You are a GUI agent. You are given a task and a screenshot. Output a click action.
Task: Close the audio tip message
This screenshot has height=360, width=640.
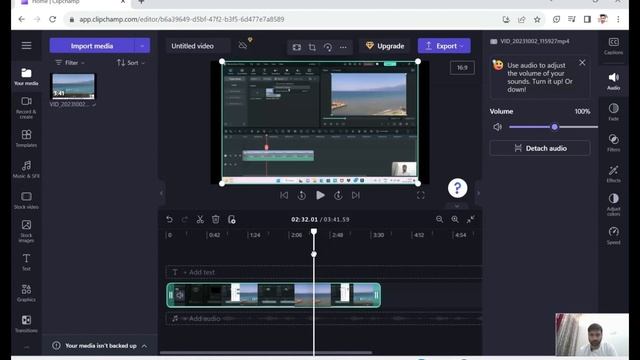[x=582, y=63]
